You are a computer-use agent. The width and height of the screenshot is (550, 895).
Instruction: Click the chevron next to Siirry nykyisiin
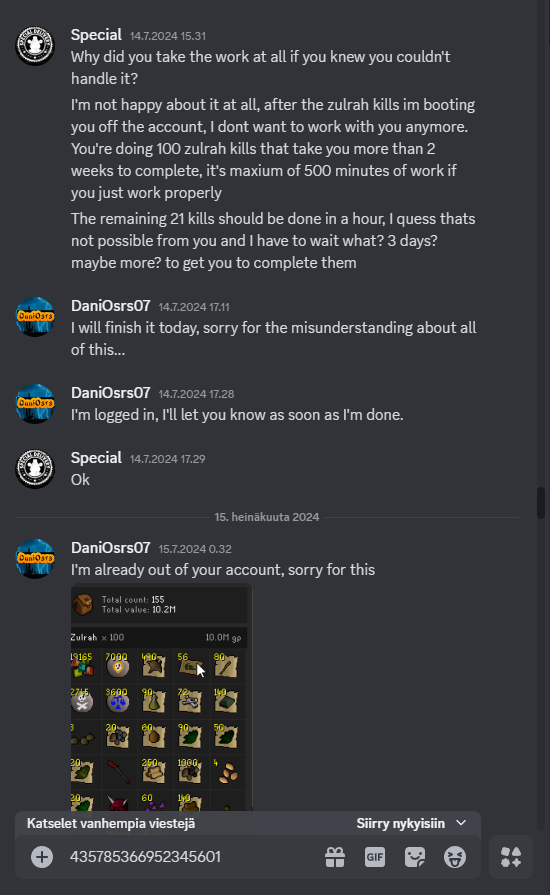coord(461,823)
